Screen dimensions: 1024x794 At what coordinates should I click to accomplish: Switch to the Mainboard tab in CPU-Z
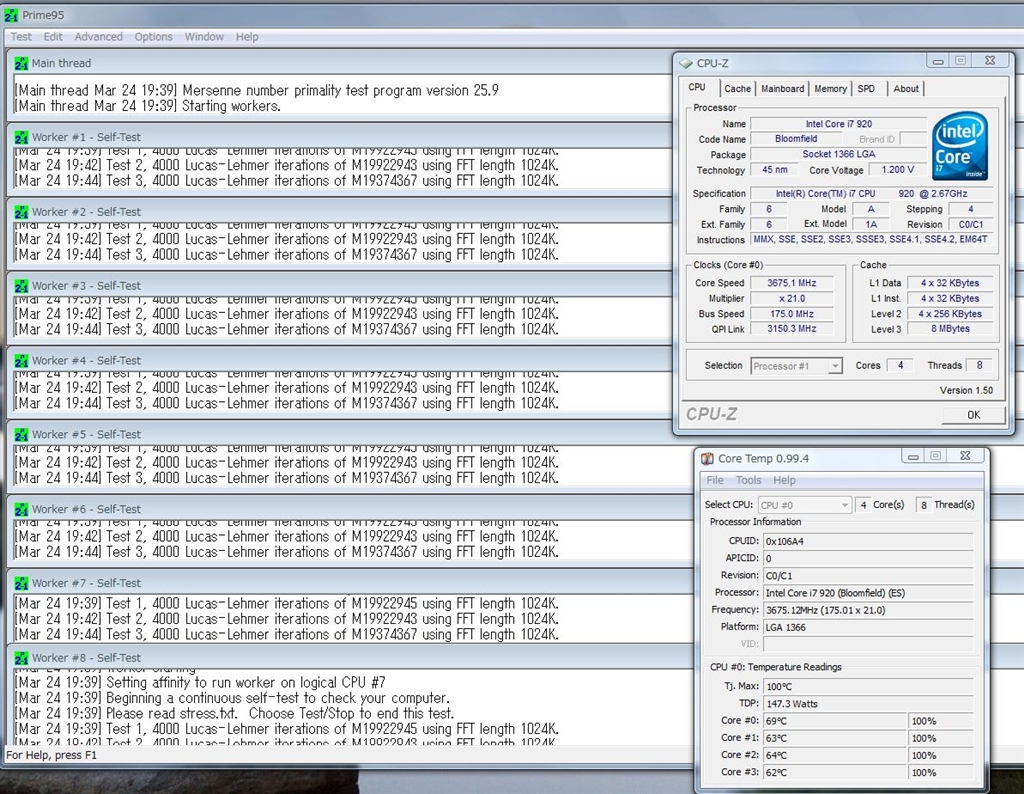[782, 89]
